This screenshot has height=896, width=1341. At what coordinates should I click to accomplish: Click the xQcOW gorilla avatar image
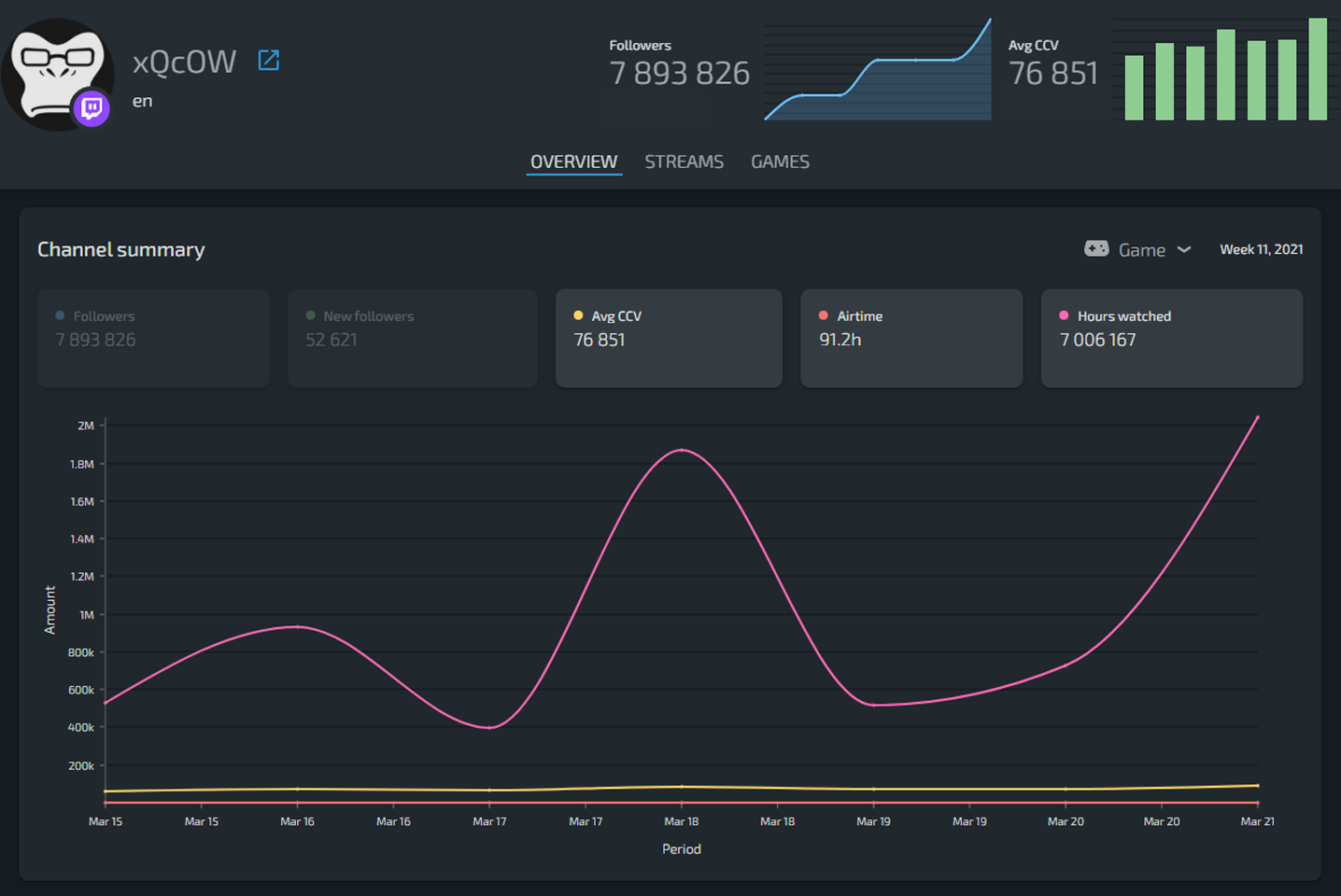pos(57,74)
